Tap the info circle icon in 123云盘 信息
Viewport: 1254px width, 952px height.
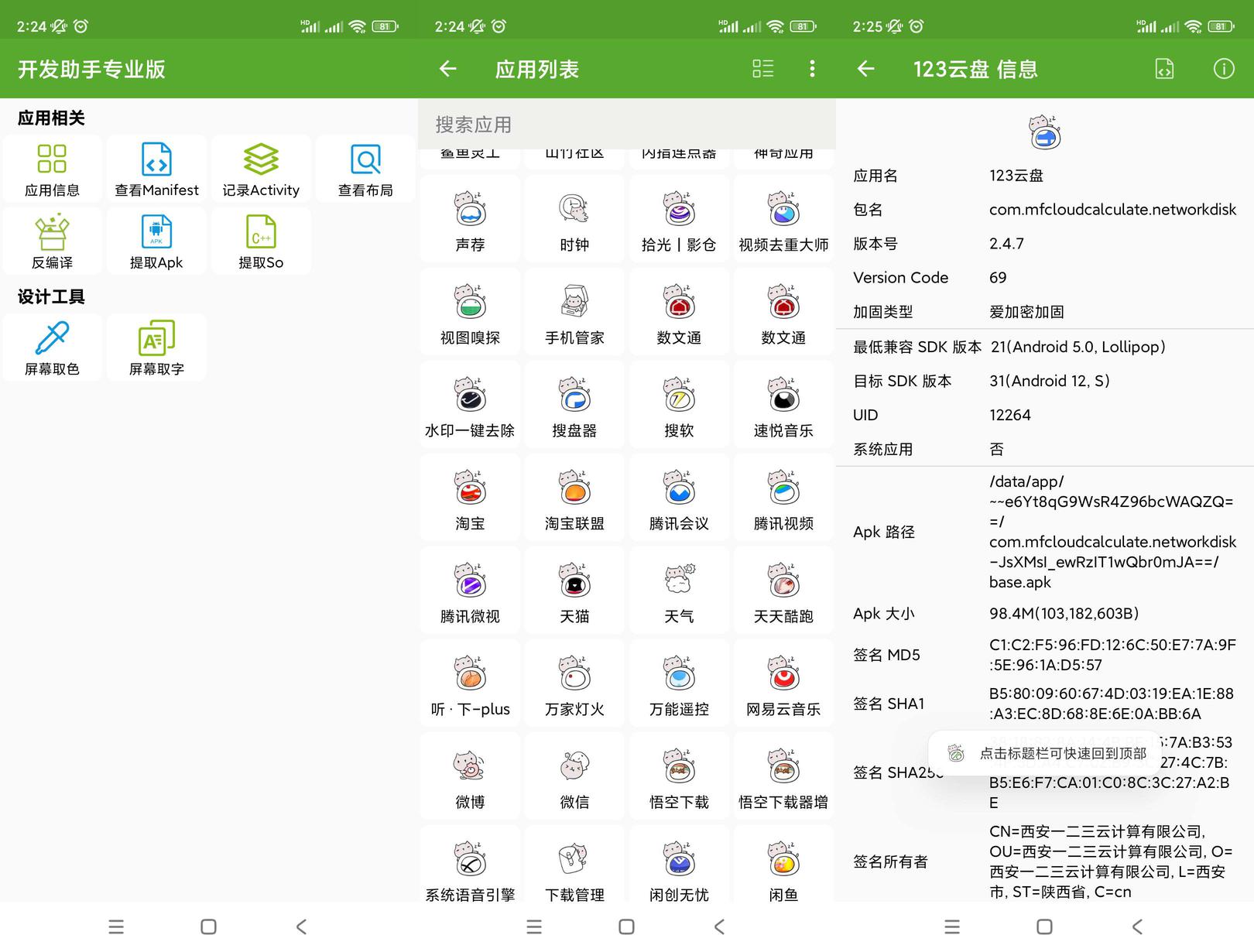coord(1224,69)
